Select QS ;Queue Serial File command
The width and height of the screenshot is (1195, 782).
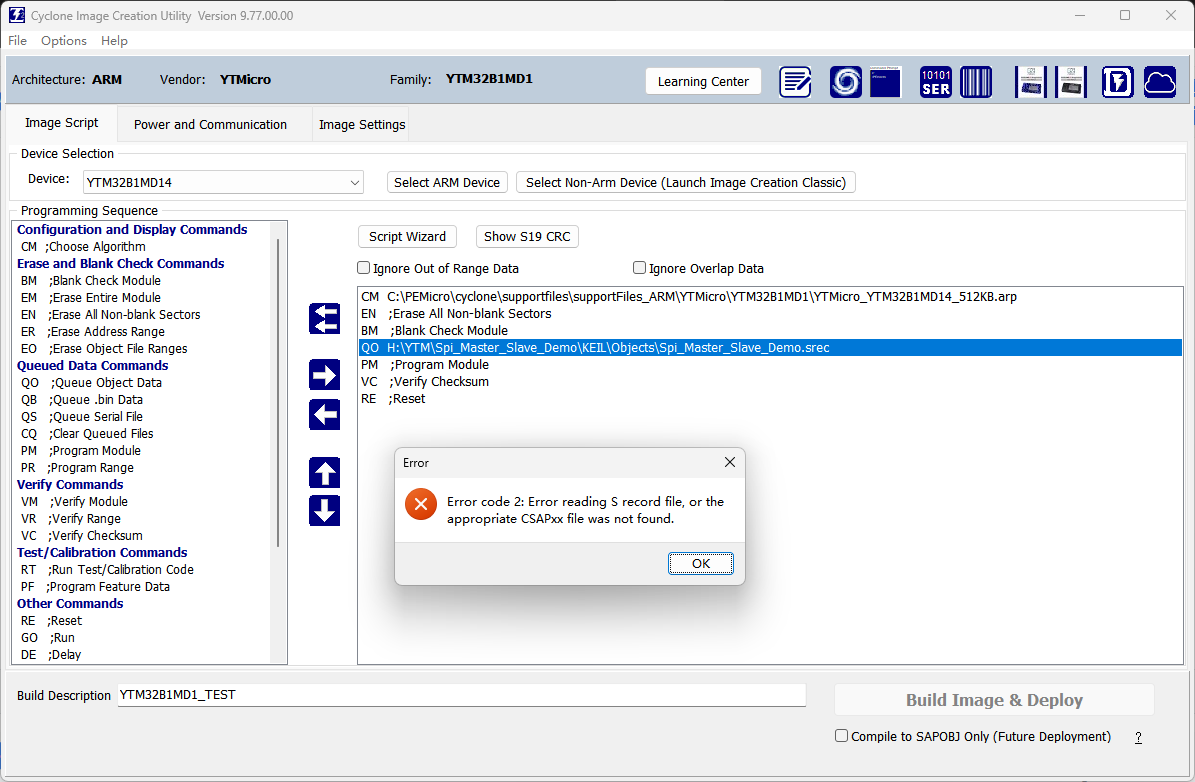point(82,416)
